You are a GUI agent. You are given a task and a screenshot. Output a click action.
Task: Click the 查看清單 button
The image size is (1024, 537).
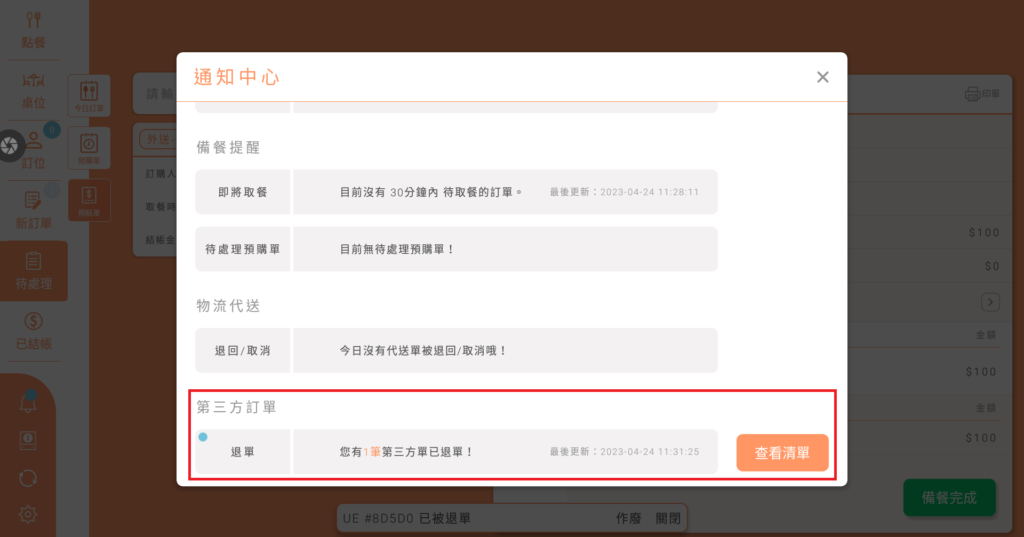click(x=782, y=452)
